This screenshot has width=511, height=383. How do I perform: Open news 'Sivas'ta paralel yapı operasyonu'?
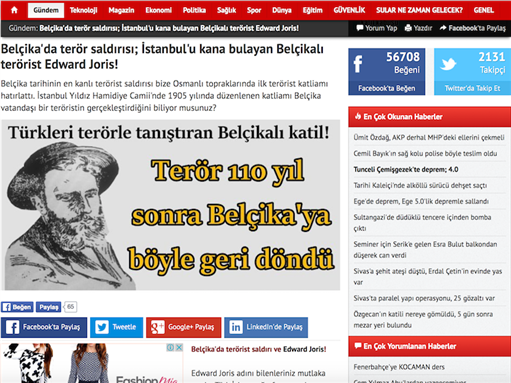(x=424, y=298)
